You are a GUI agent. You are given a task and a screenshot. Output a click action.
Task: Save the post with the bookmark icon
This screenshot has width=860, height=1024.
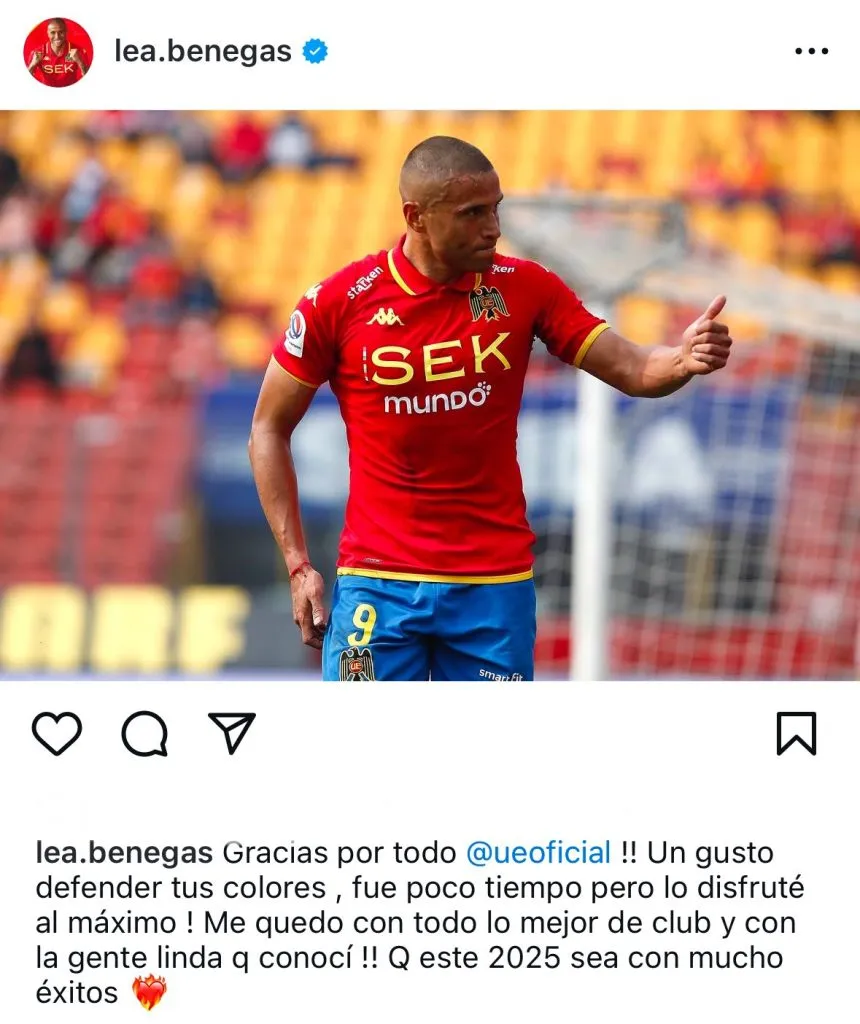(796, 733)
